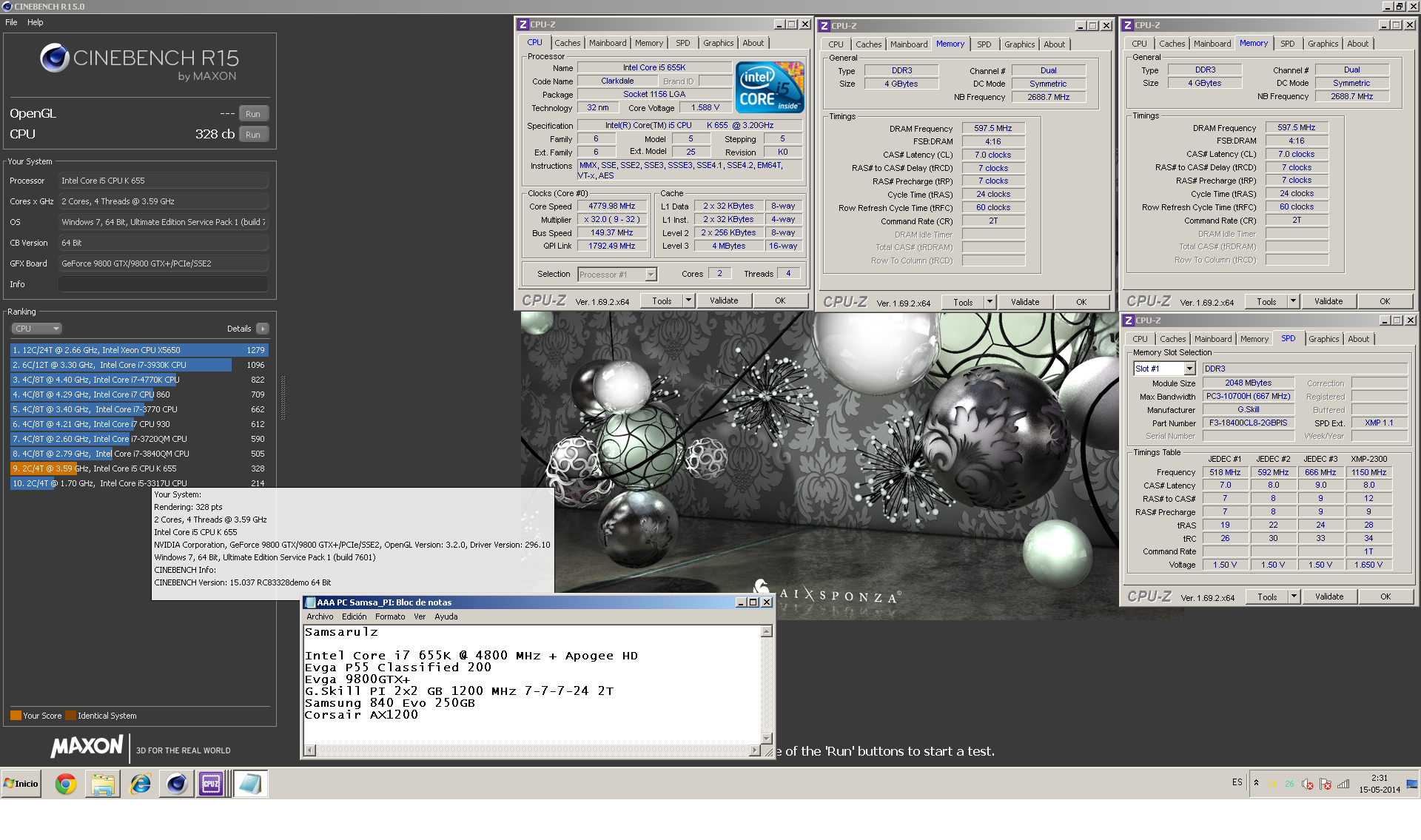This screenshot has height=840, width=1421.
Task: Click the Notepad window title icon
Action: click(310, 602)
